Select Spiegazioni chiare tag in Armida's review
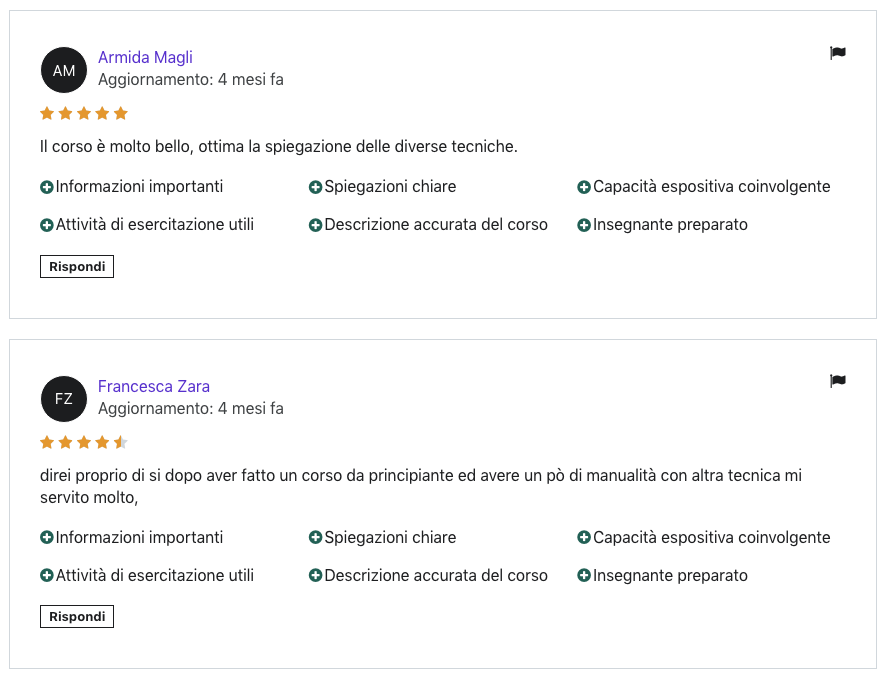This screenshot has height=680, width=896. [389, 187]
